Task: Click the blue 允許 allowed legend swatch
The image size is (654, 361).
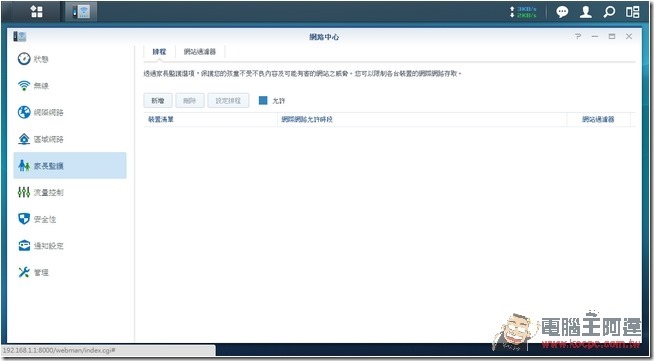Action: point(263,100)
